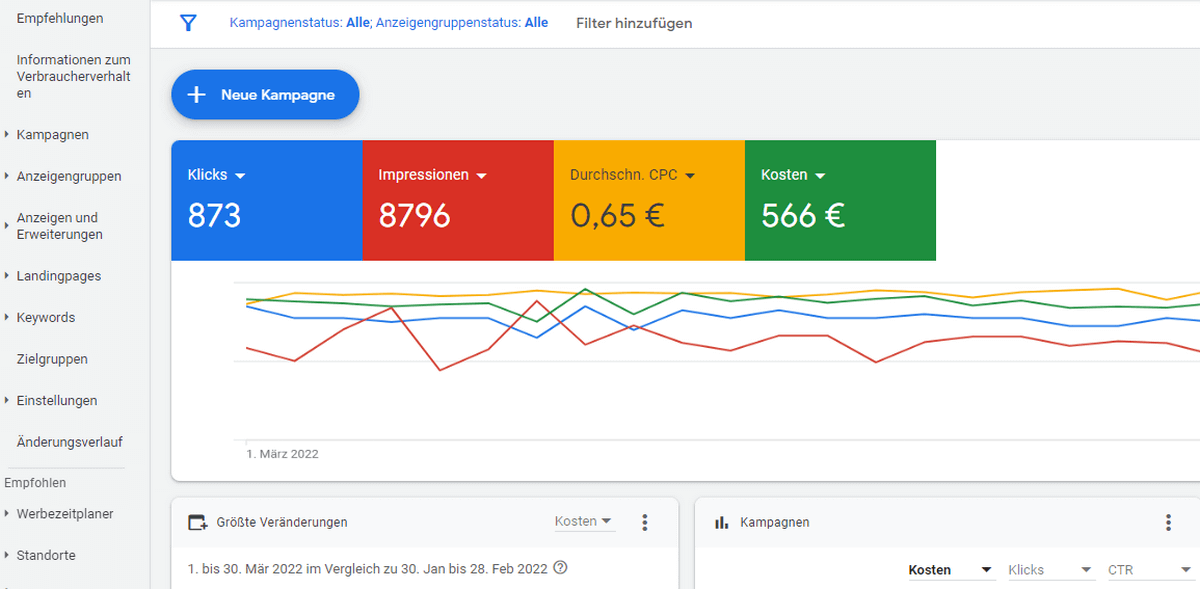This screenshot has height=589, width=1200.
Task: Open Kampagnen card three-dot menu
Action: [1168, 522]
